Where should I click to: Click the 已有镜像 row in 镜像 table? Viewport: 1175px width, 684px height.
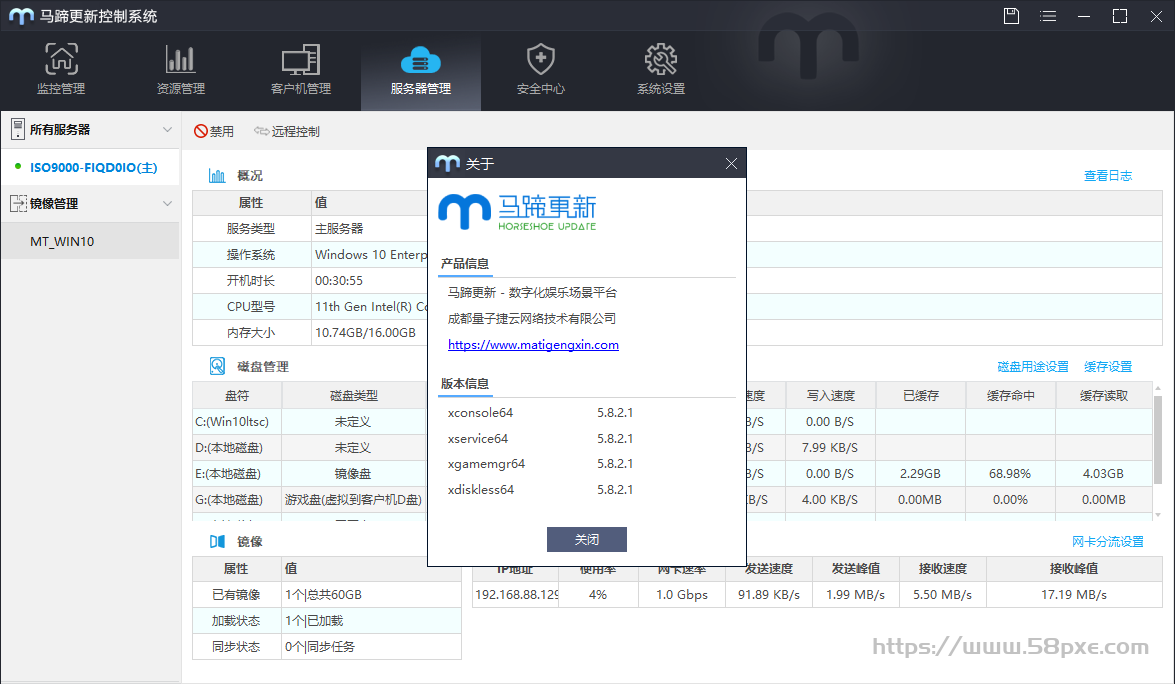coord(327,595)
